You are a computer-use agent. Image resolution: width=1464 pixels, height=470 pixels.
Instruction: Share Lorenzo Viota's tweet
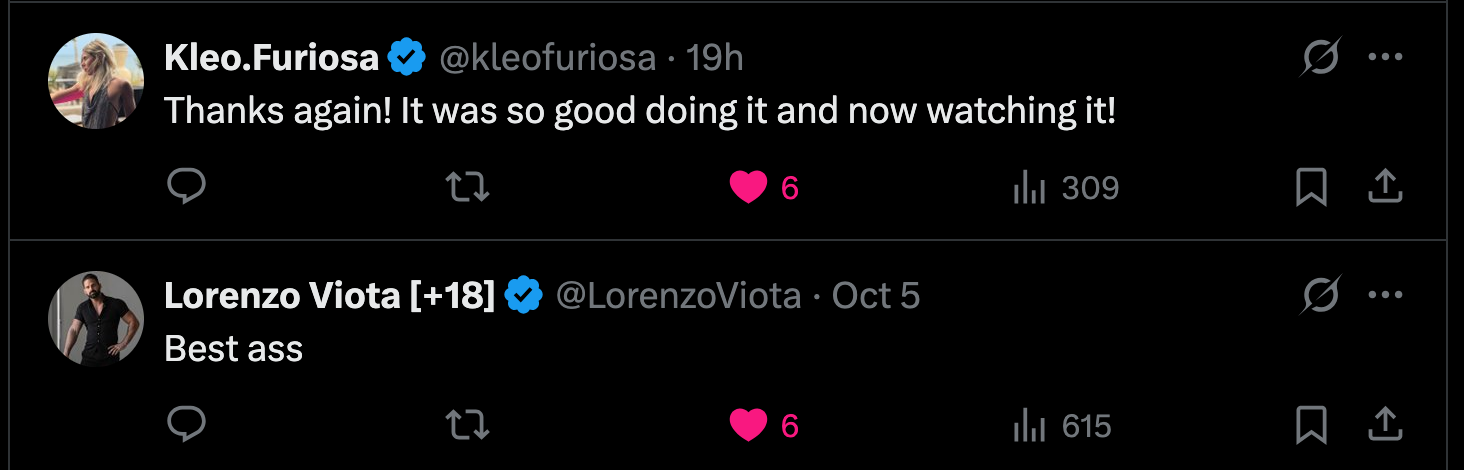pos(1385,425)
